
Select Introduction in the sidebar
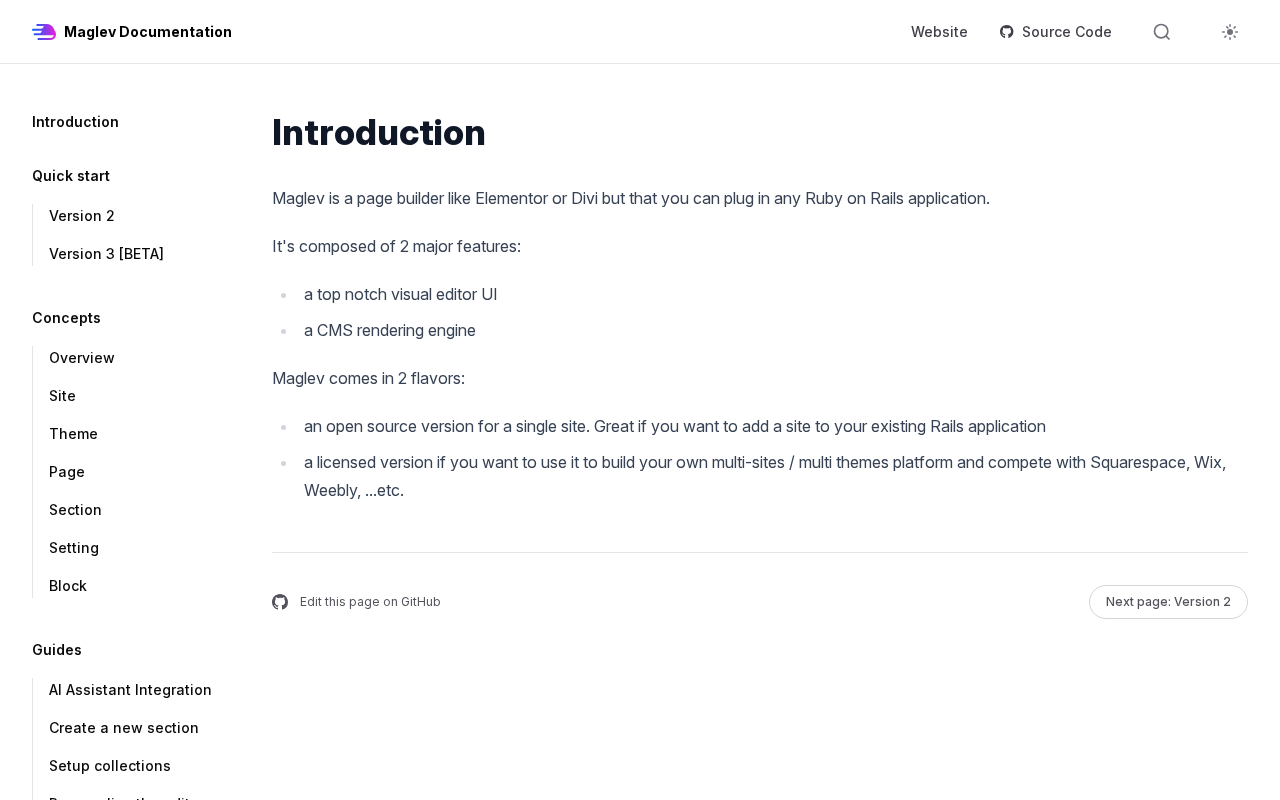click(75, 122)
